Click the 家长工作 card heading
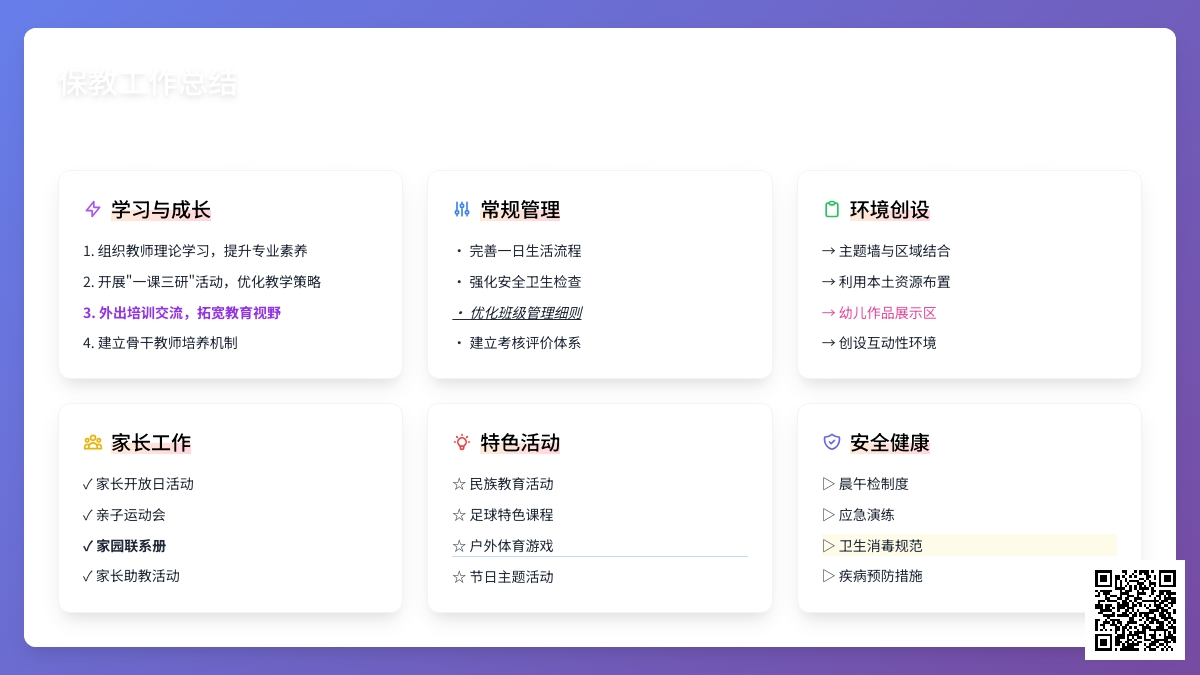1200x675 pixels. (151, 443)
